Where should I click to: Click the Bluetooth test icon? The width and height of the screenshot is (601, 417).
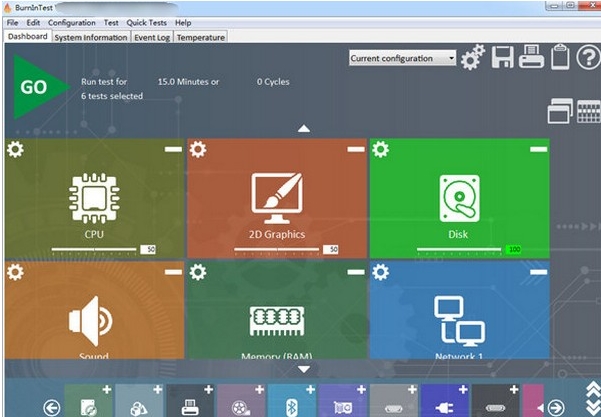(292, 408)
